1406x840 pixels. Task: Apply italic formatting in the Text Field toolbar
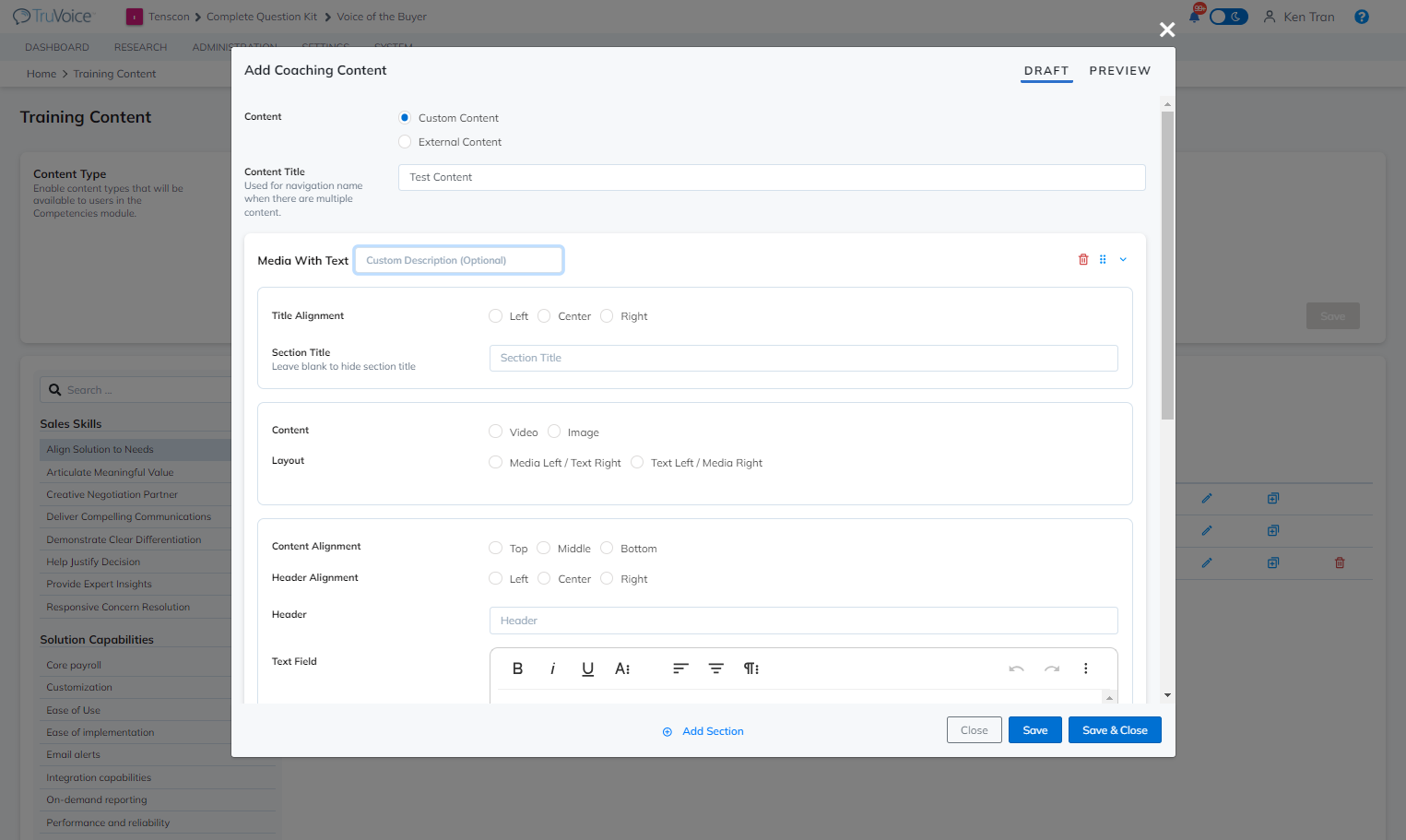point(553,668)
